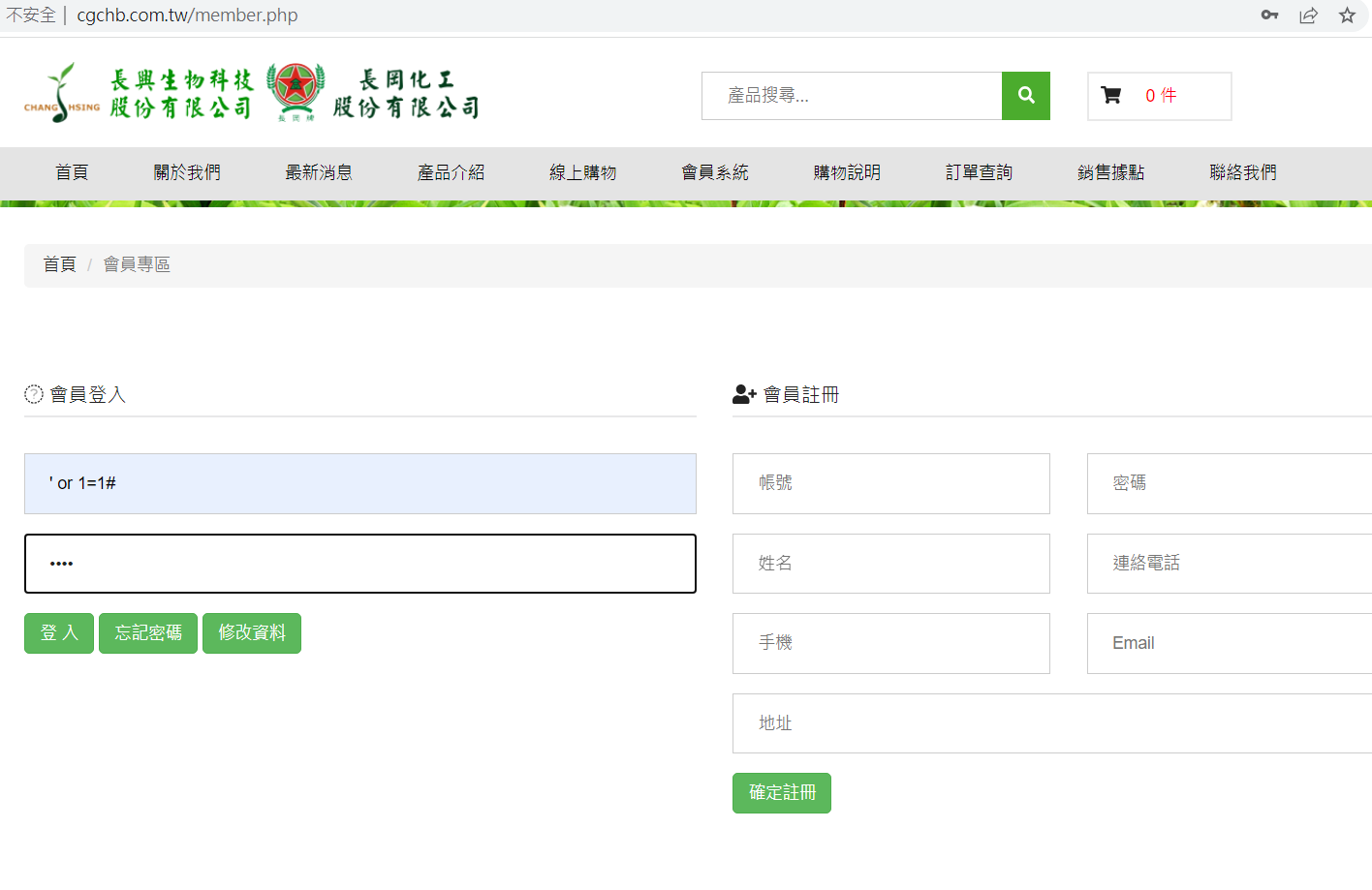Image resolution: width=1372 pixels, height=890 pixels.
Task: Open the 線上購物 menu item
Action: pyautogui.click(x=583, y=172)
